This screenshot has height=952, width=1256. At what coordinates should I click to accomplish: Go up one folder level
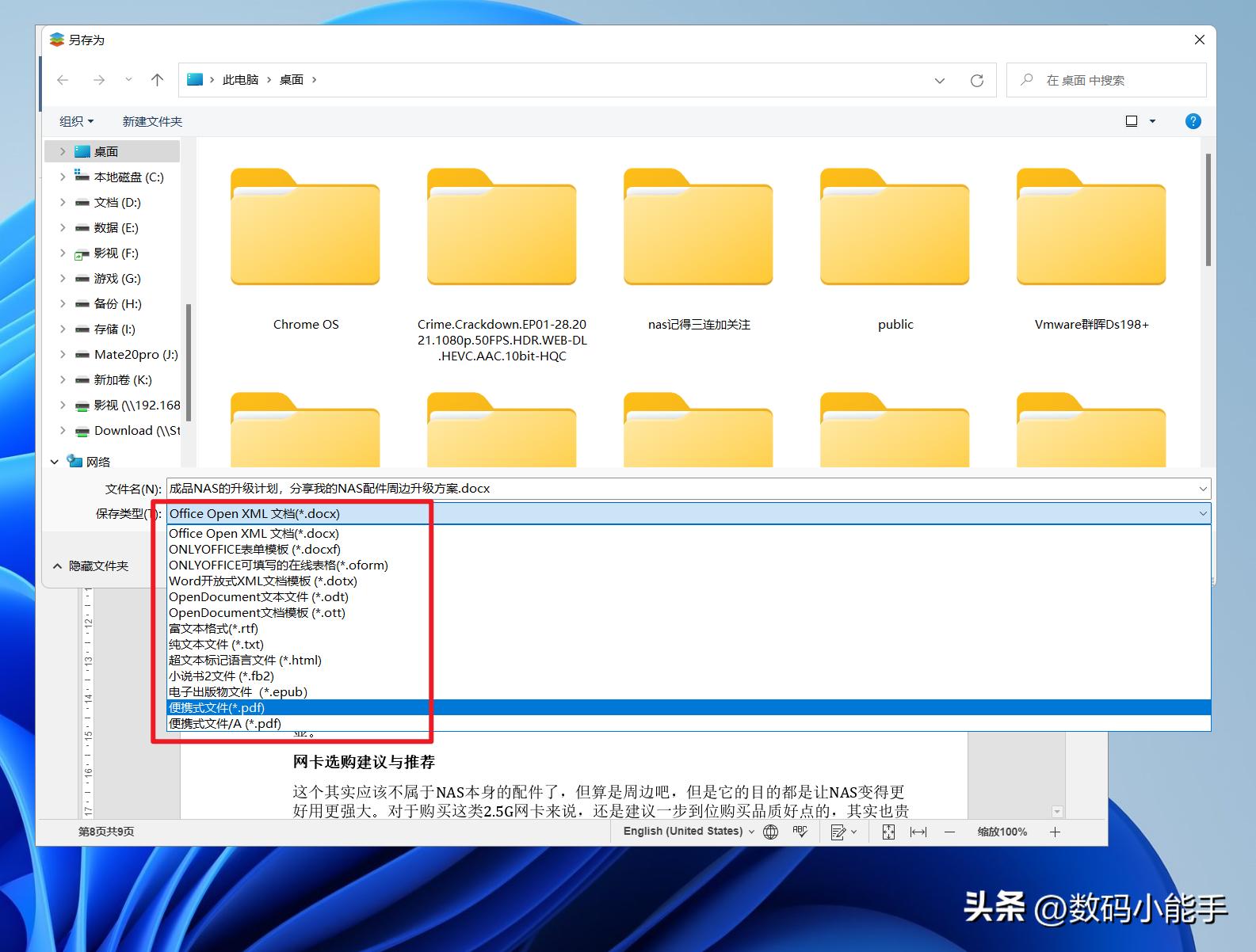coord(158,80)
